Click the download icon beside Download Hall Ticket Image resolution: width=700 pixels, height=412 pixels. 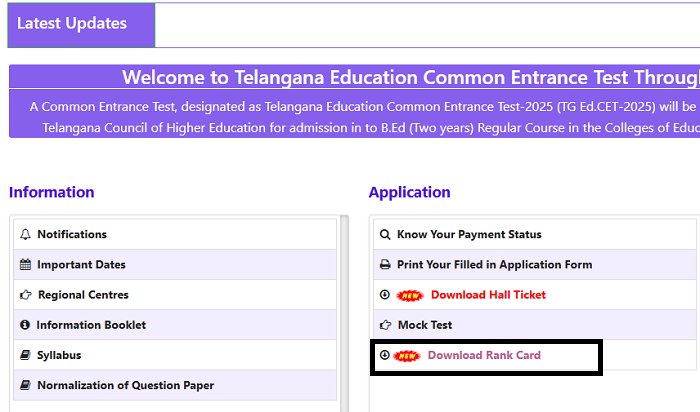pos(385,295)
